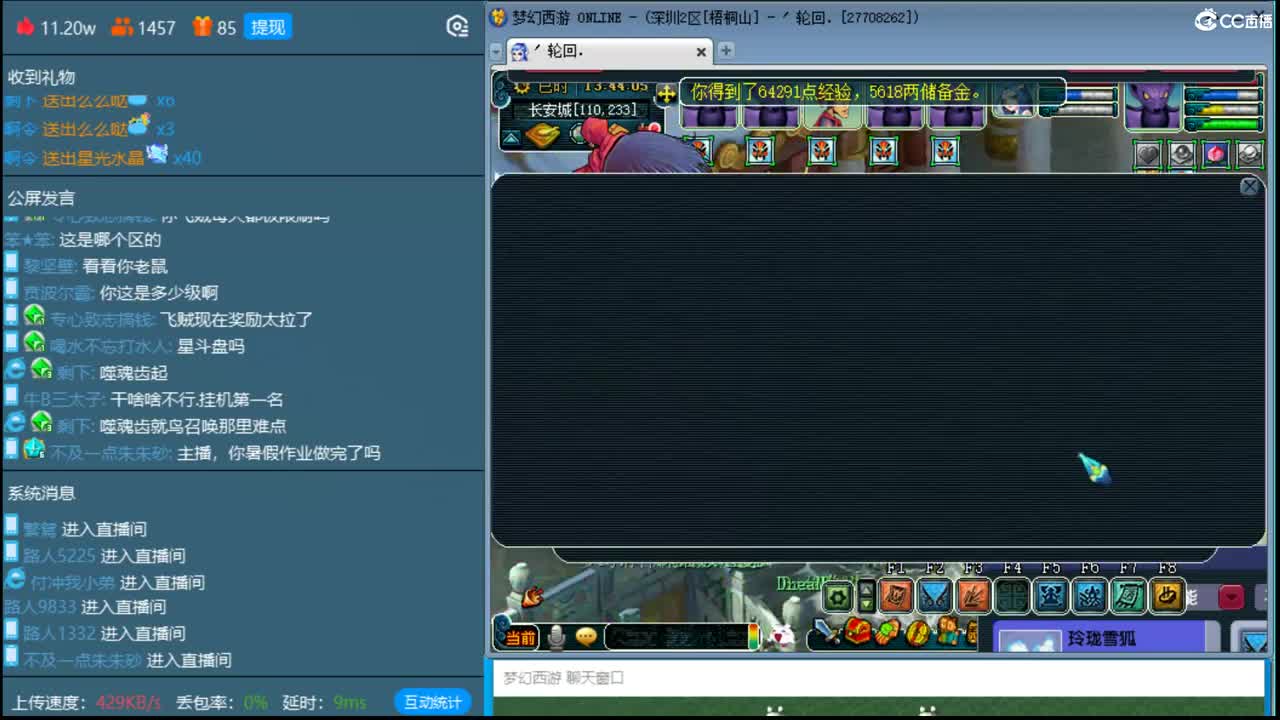The height and width of the screenshot is (720, 1280).
Task: Click the F1 skill shortcut icon
Action: click(896, 596)
